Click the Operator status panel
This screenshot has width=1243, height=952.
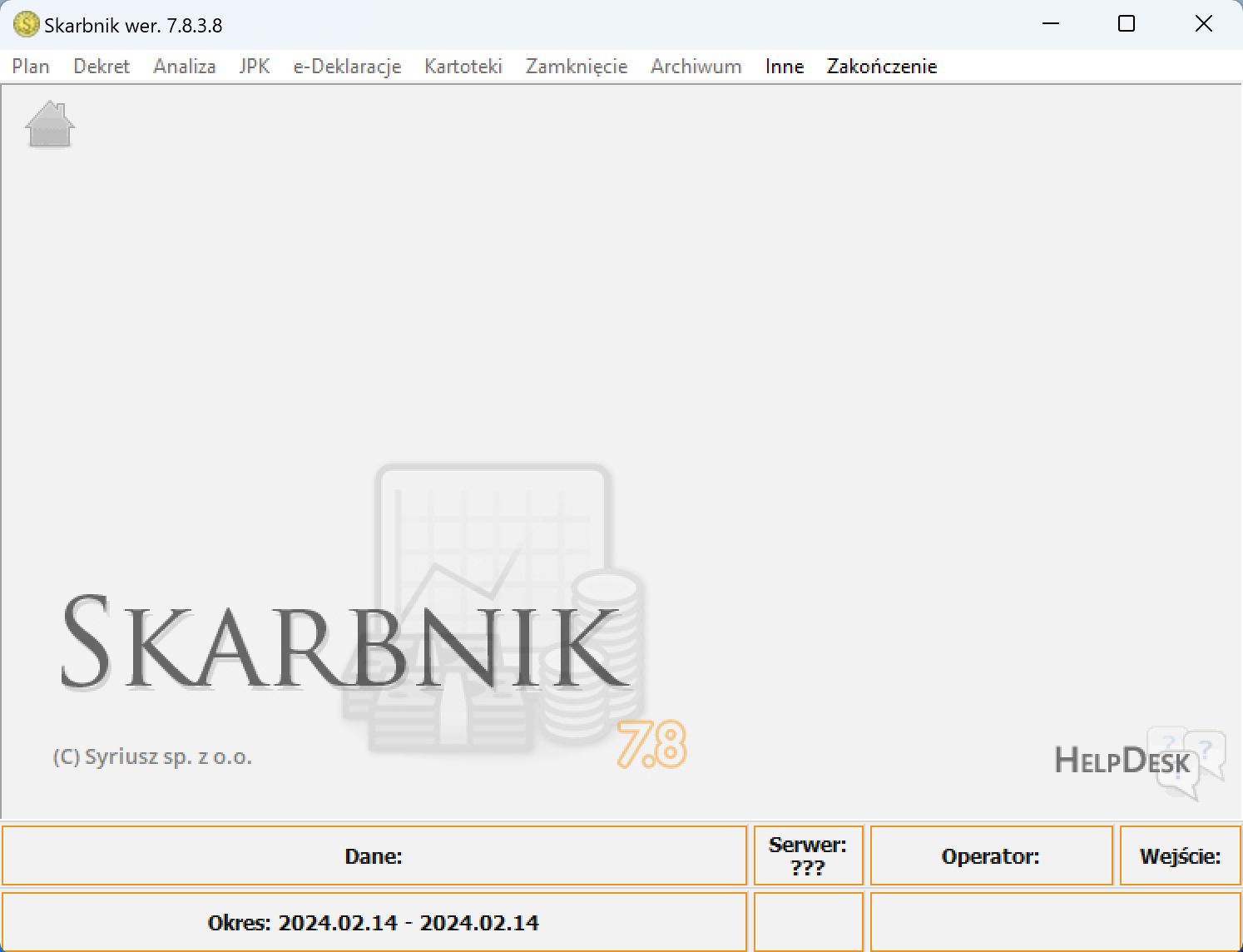(x=991, y=855)
